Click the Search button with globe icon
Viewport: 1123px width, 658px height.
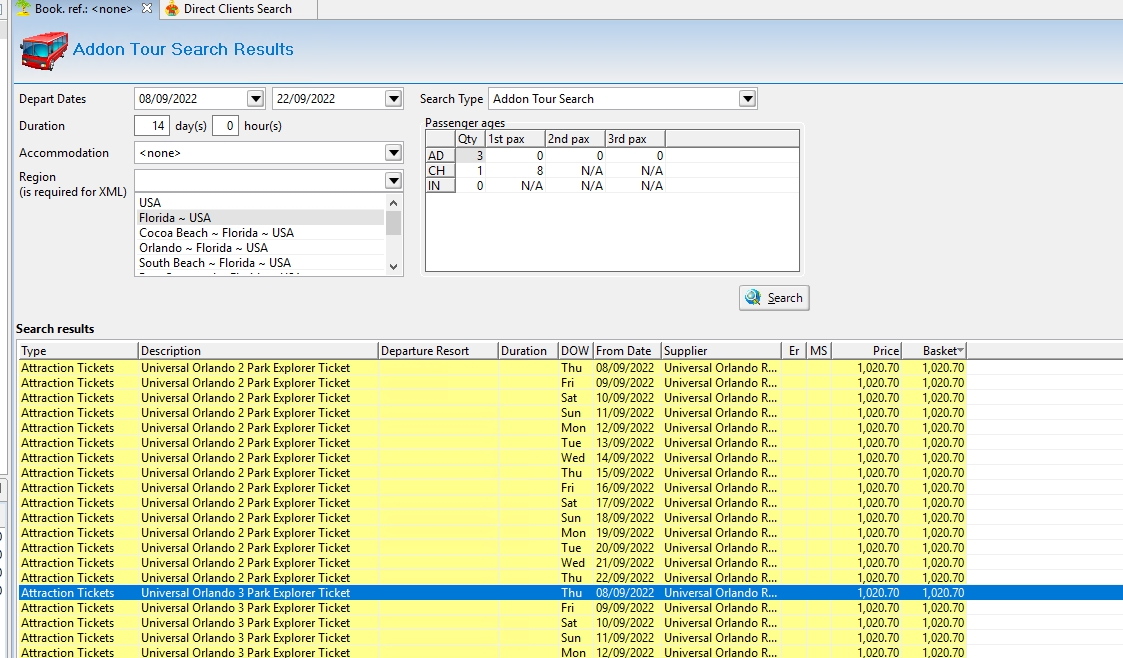coord(774,298)
